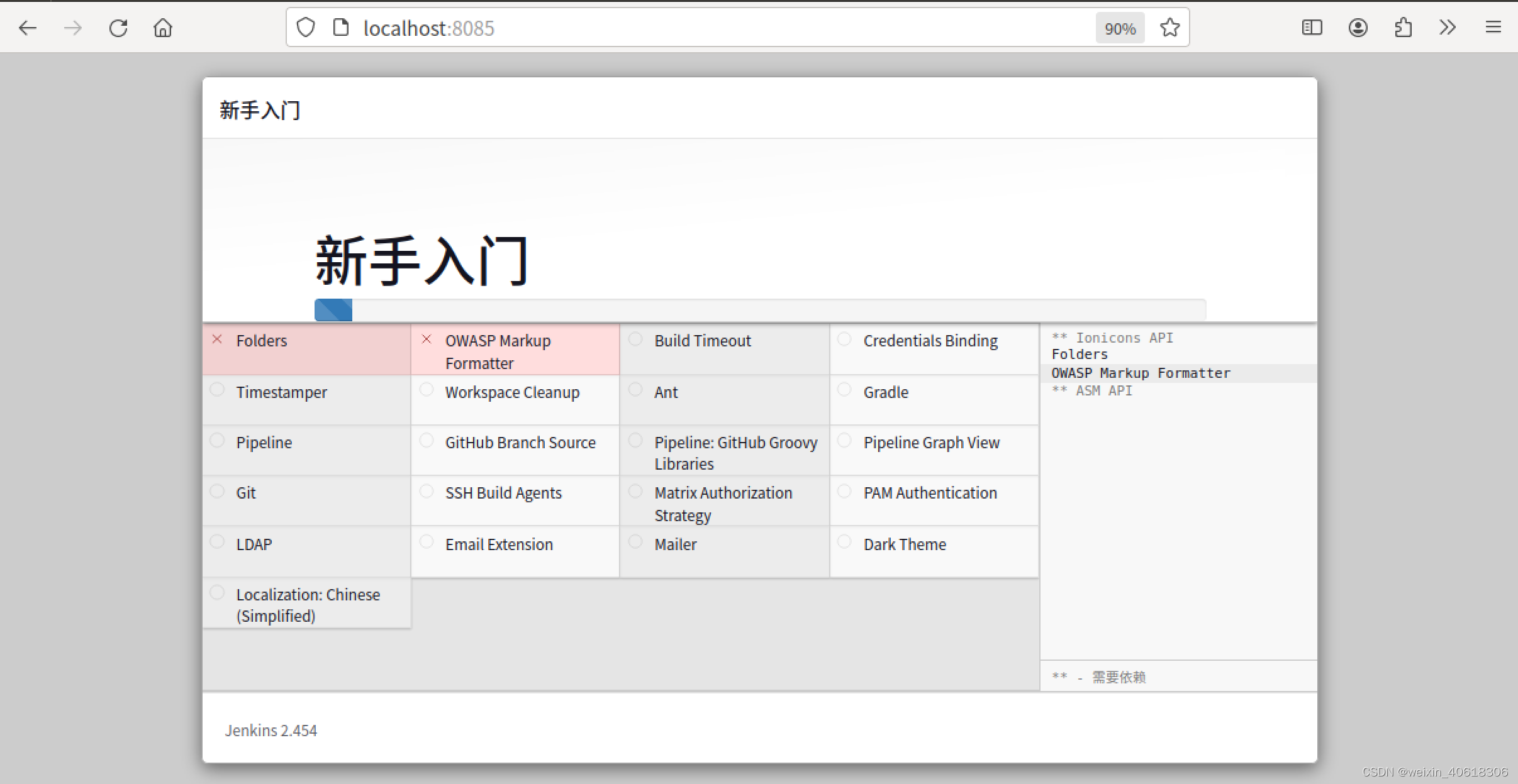1518x784 pixels.
Task: Click the status circle for Credentials Binding
Action: click(844, 340)
